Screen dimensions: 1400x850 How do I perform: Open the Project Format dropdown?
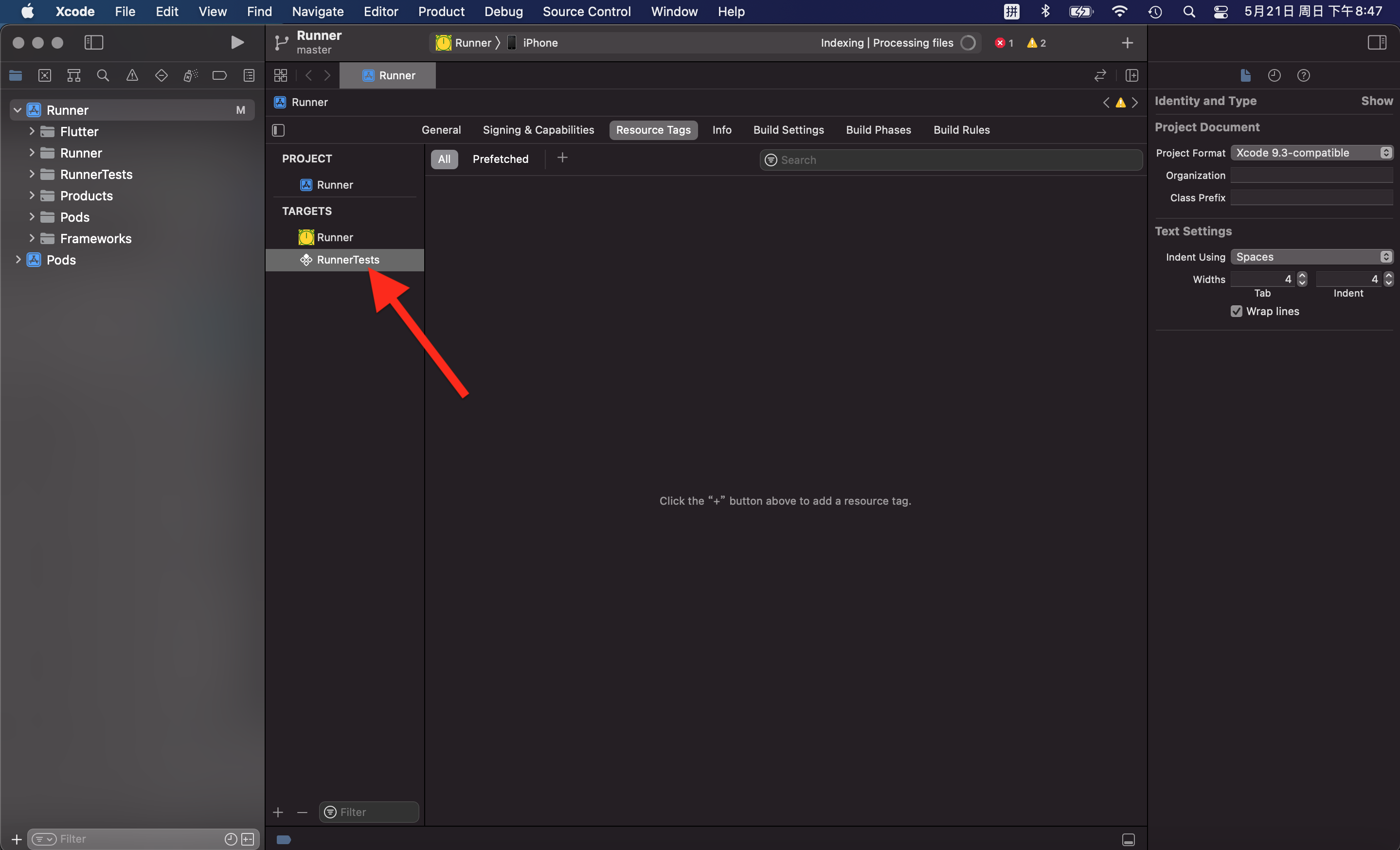click(1312, 153)
